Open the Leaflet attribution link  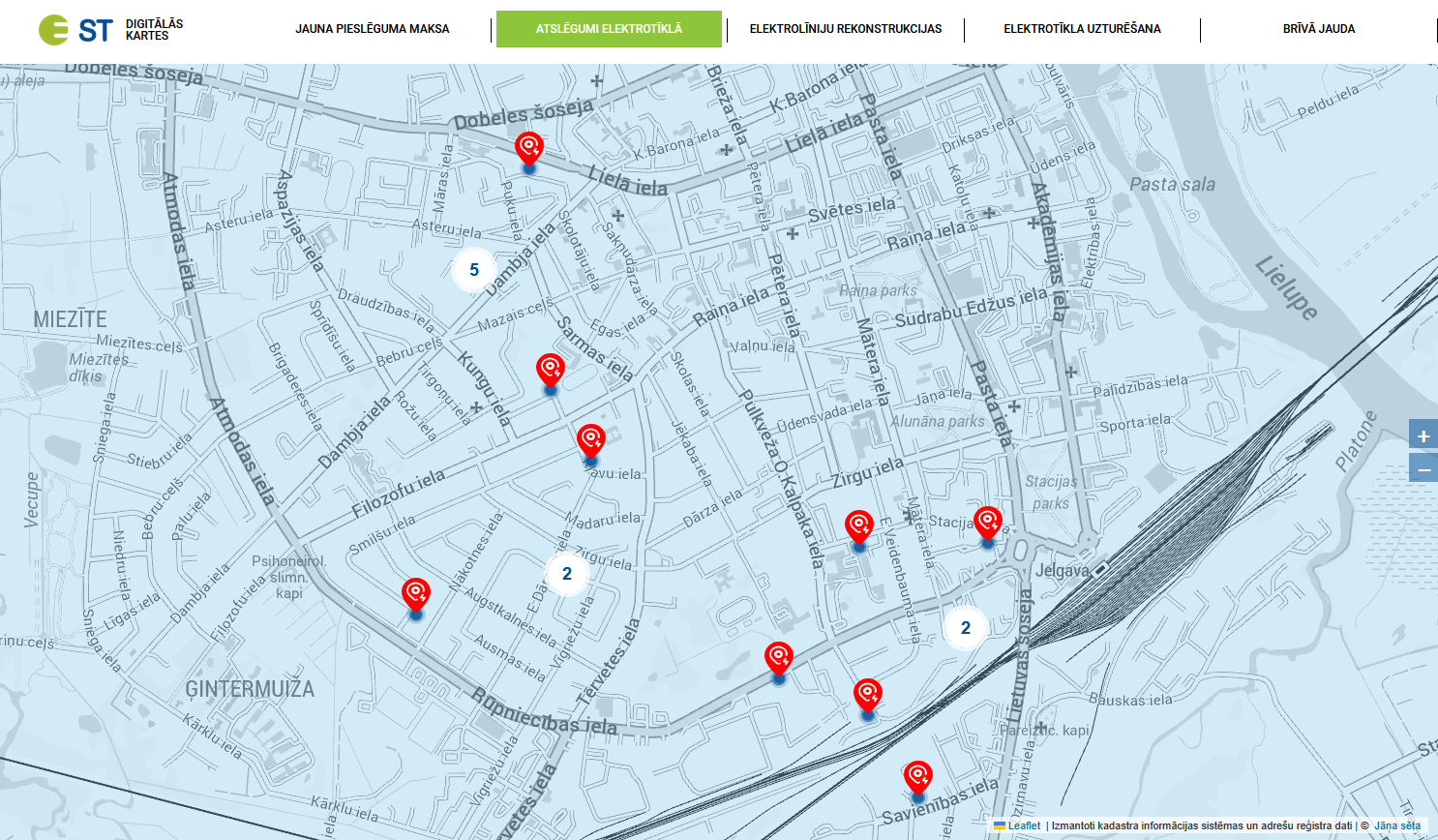point(1023,825)
